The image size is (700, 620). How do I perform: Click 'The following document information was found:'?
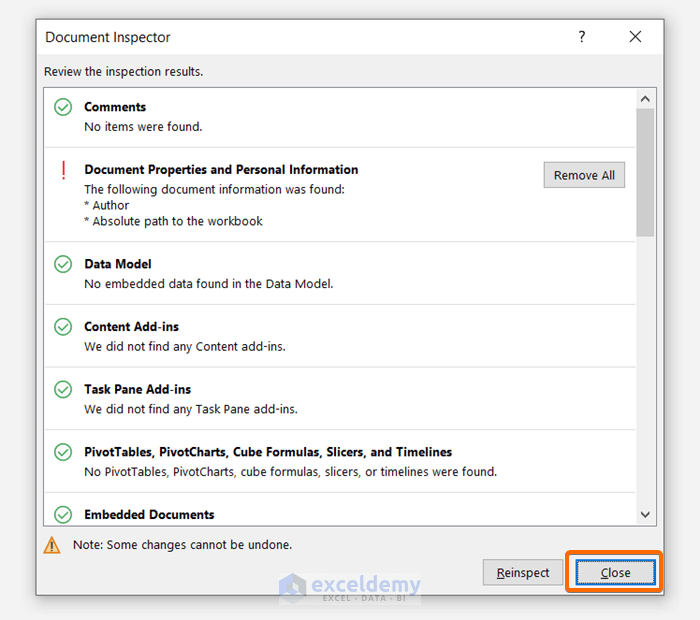click(x=215, y=190)
